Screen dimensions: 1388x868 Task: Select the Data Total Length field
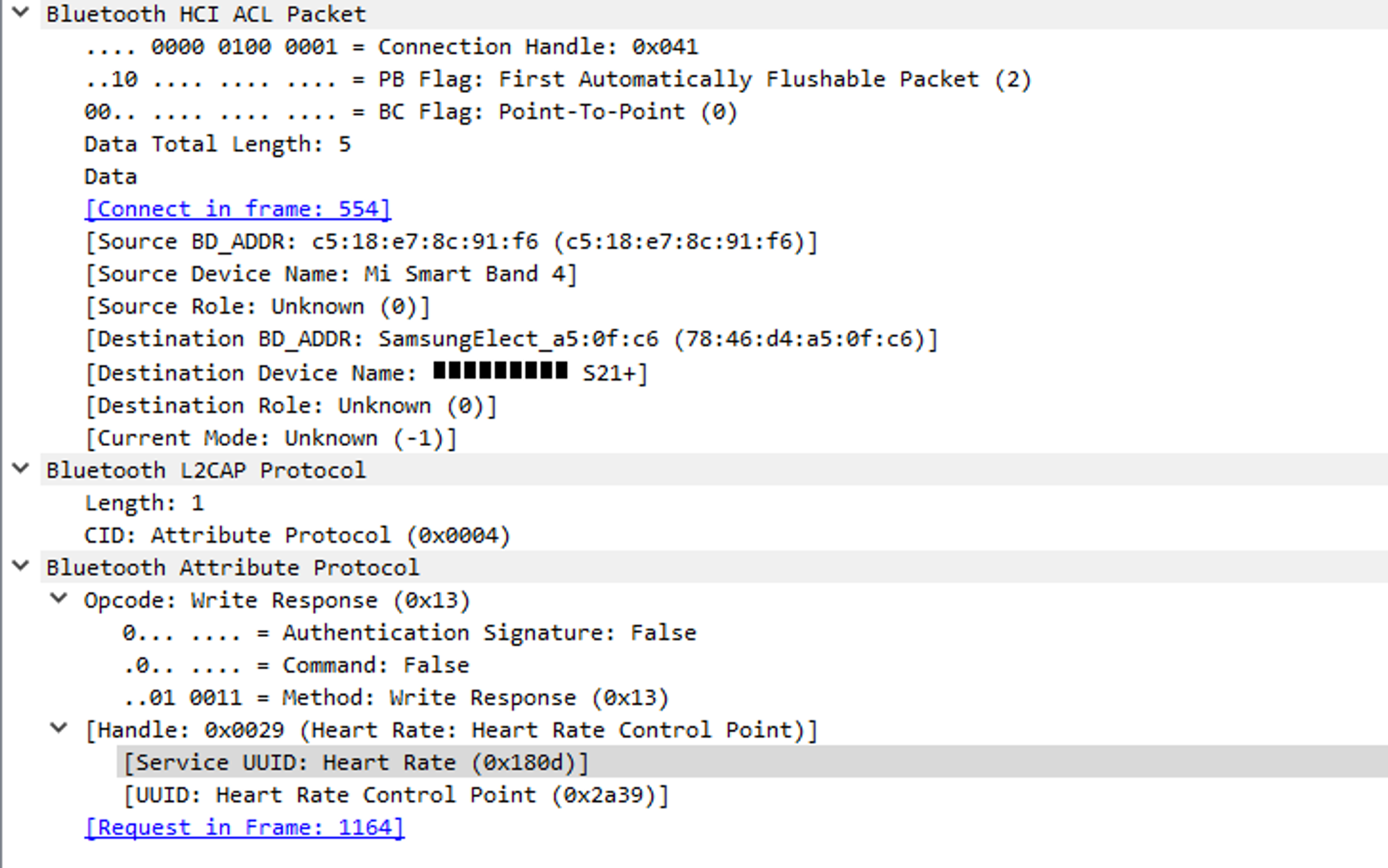click(218, 144)
